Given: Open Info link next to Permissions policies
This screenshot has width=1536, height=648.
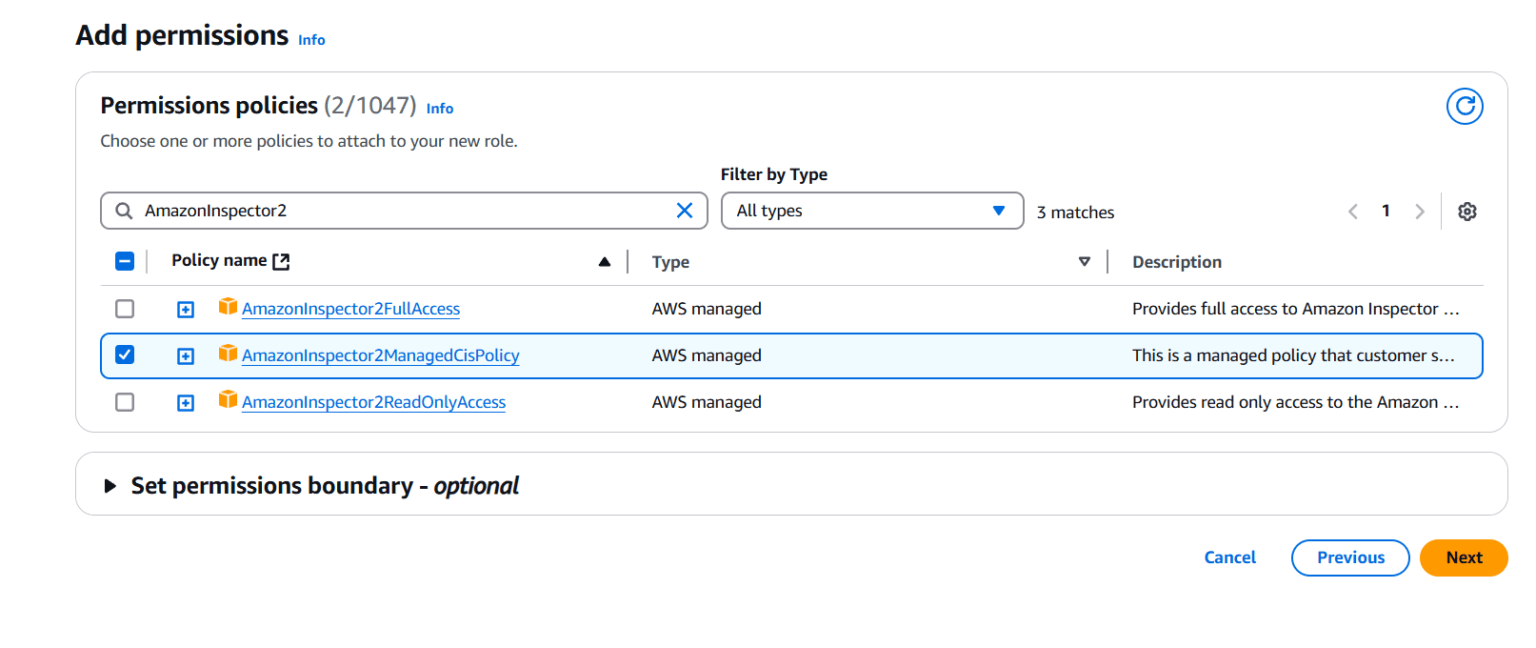Looking at the screenshot, I should [x=440, y=108].
